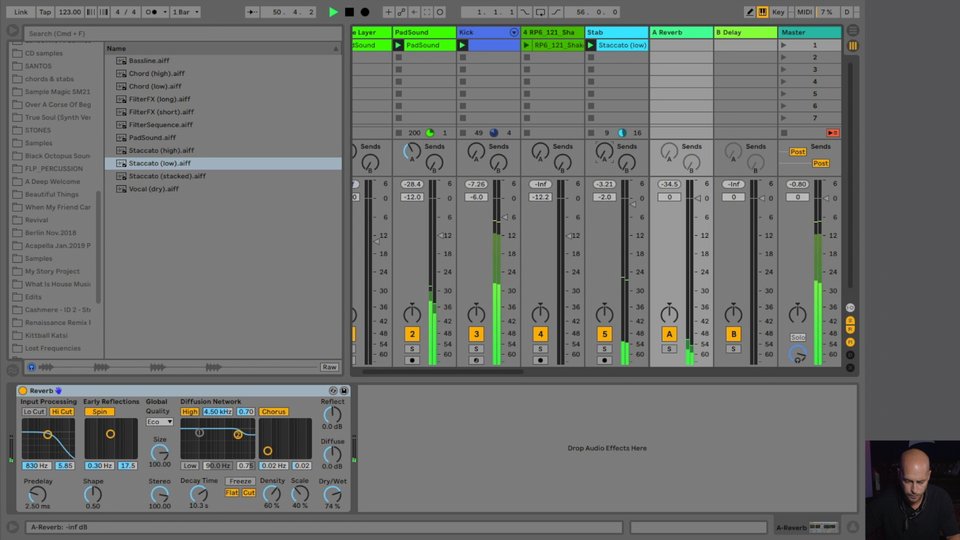Select the PadSound track title
The width and height of the screenshot is (960, 540).
click(x=424, y=32)
